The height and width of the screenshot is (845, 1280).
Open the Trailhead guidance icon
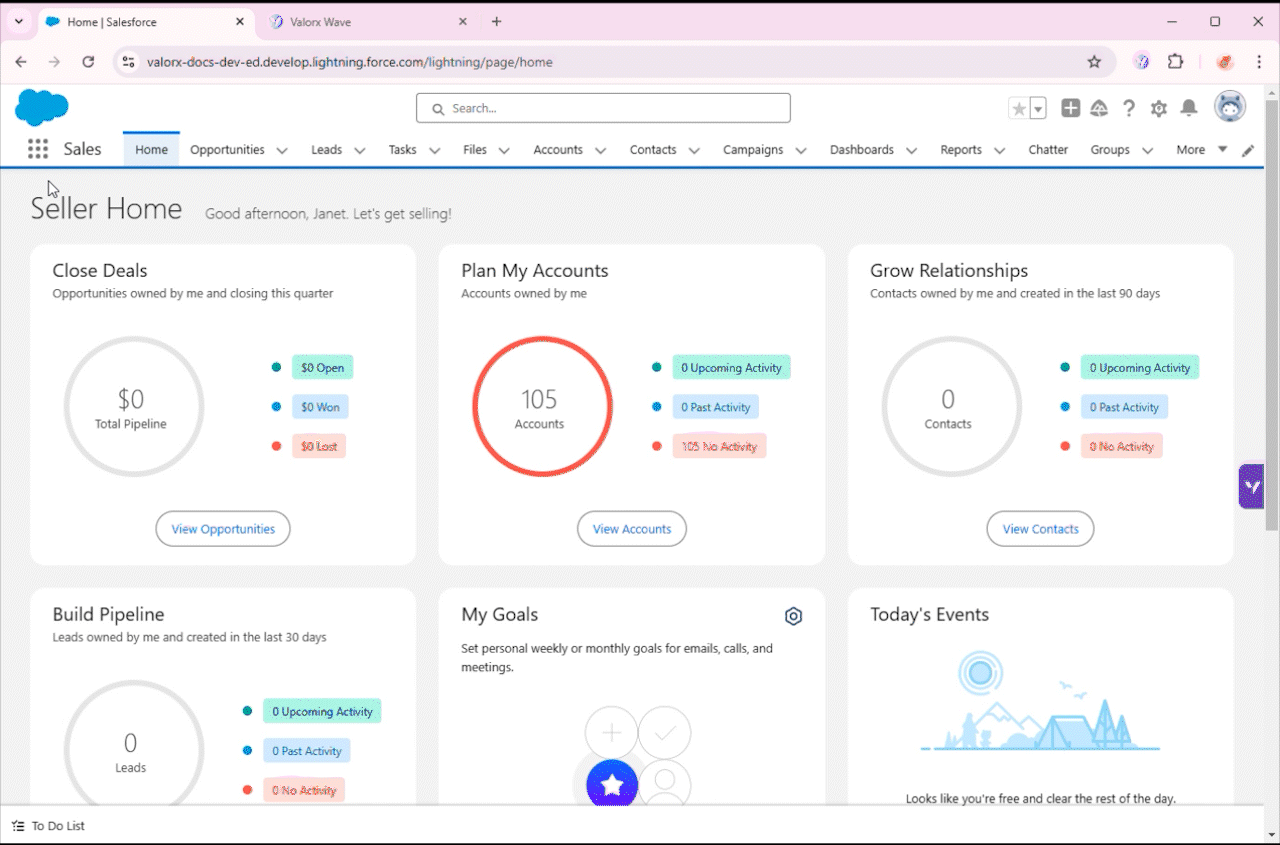pyautogui.click(x=1099, y=108)
